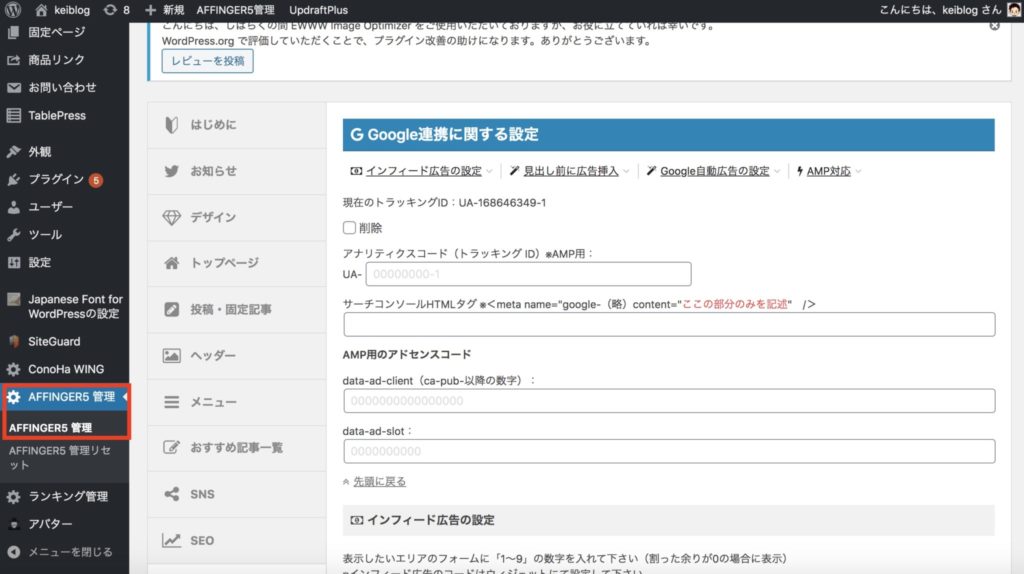This screenshot has width=1024, height=574.
Task: Open Japanese Font for WordPressの設定 menu
Action: (x=64, y=306)
